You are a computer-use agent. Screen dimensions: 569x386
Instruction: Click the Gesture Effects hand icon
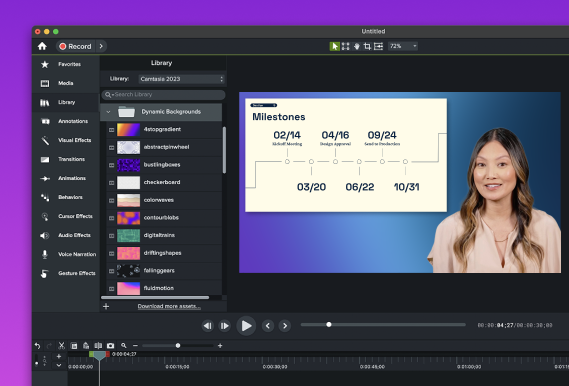(44, 274)
